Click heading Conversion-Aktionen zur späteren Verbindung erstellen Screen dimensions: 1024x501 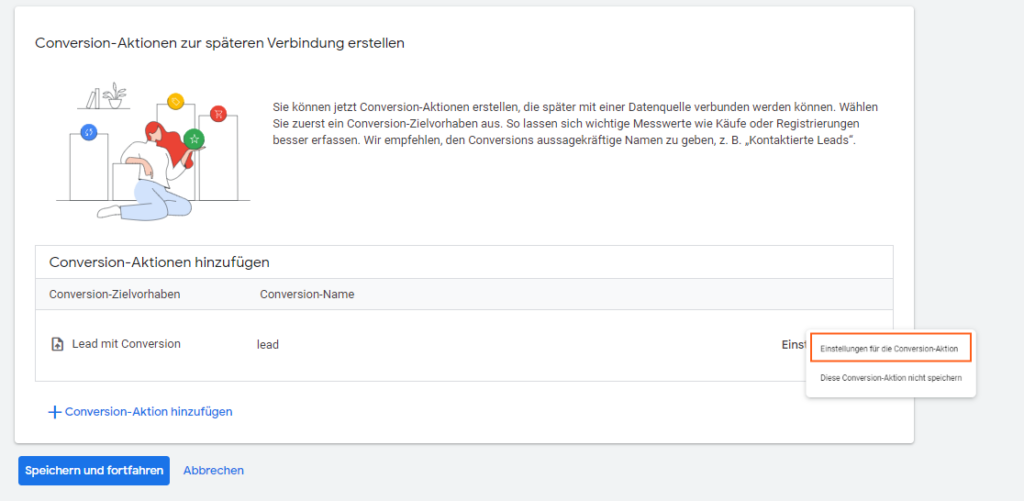coord(219,43)
